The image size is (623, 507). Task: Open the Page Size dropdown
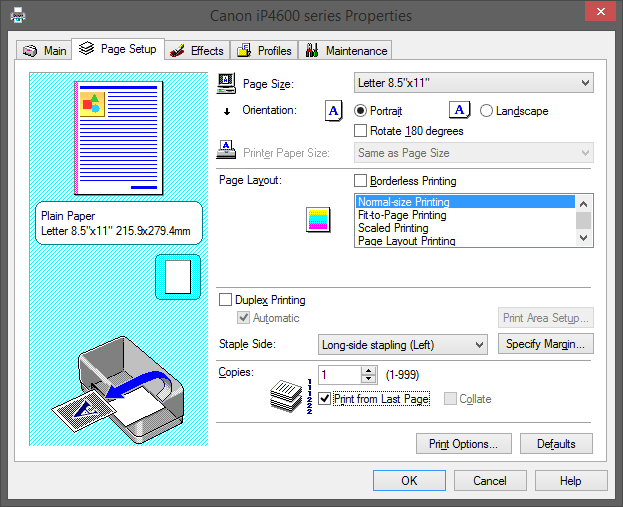click(474, 83)
